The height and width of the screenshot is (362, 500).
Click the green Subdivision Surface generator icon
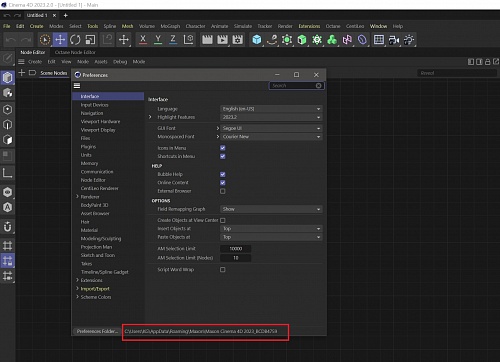[x=287, y=40]
